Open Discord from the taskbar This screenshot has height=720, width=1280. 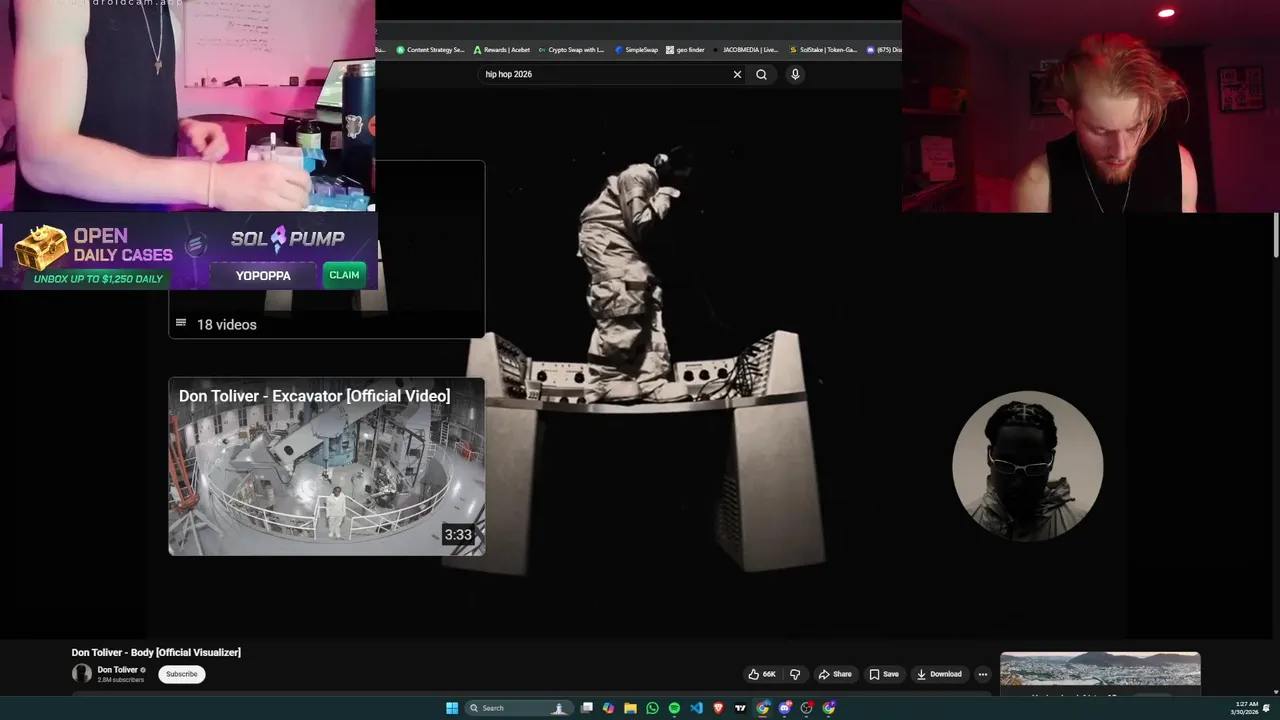coord(785,708)
